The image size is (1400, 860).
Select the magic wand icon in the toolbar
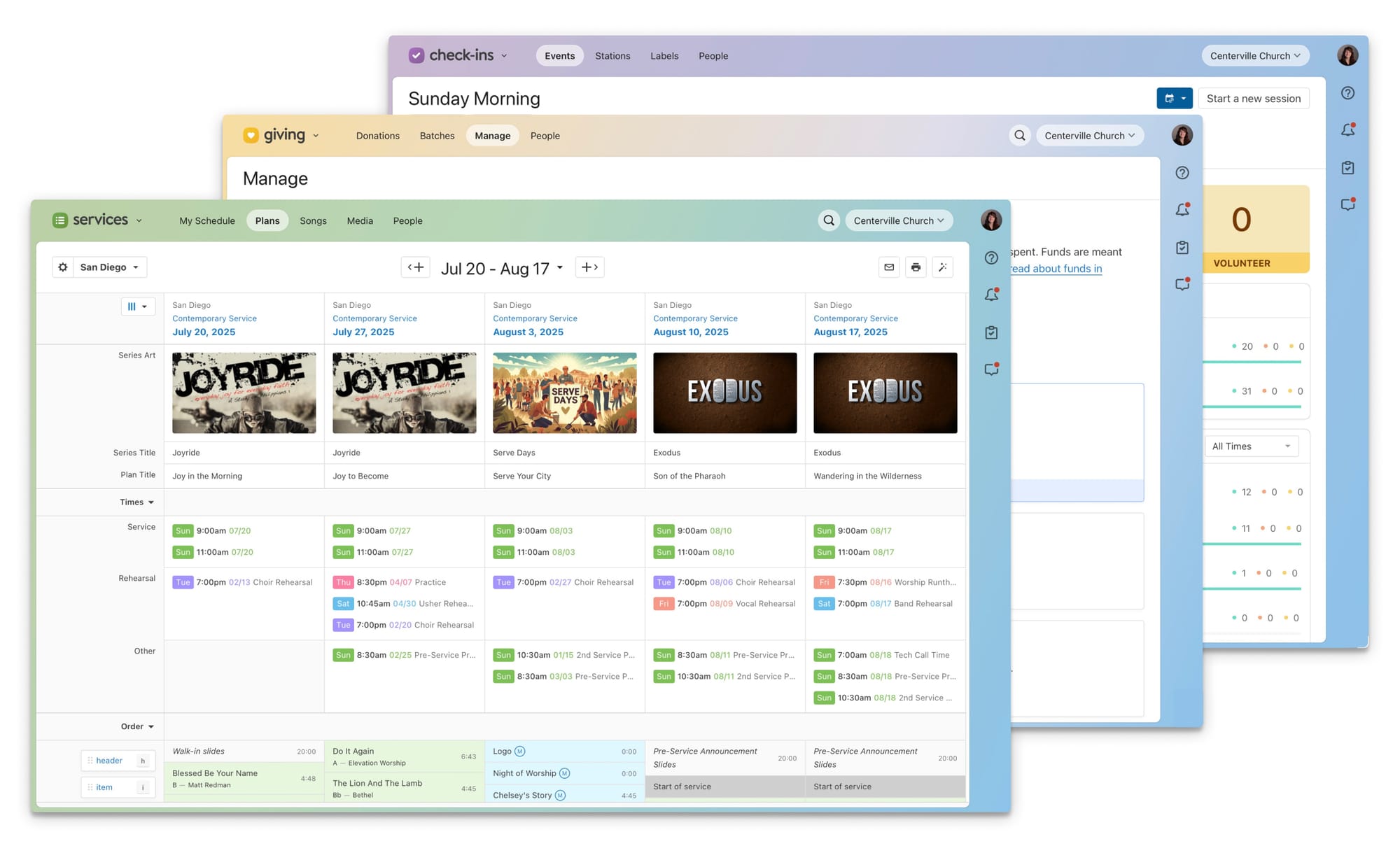[x=943, y=267]
